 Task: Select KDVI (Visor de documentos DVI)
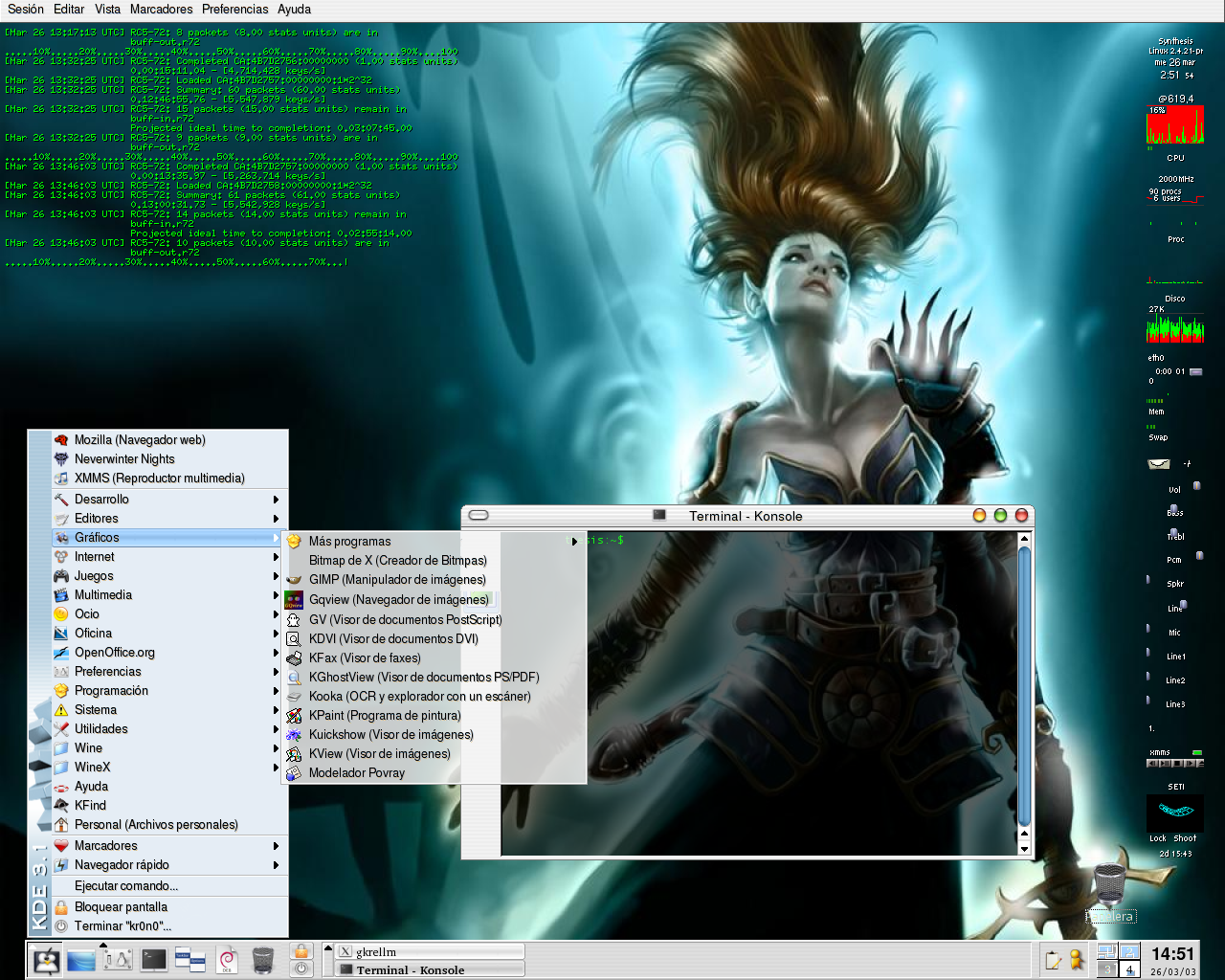click(435, 639)
